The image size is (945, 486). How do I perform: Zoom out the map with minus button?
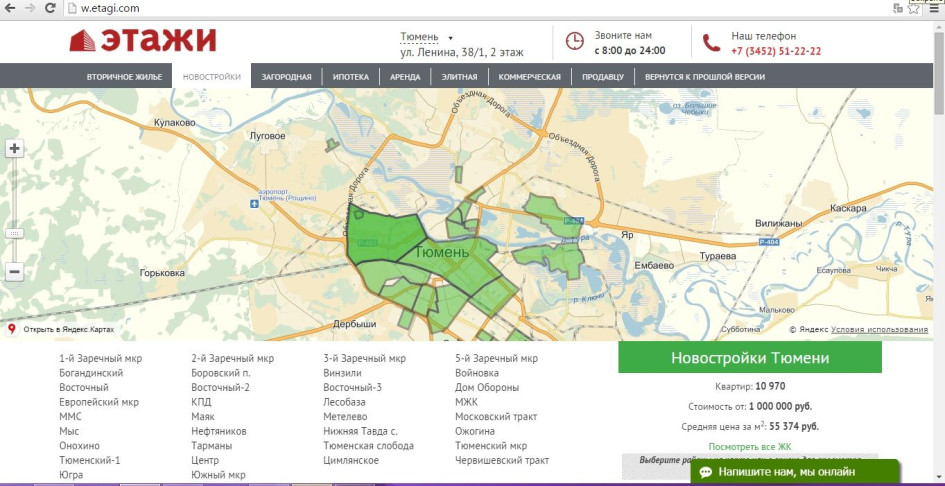tap(14, 272)
